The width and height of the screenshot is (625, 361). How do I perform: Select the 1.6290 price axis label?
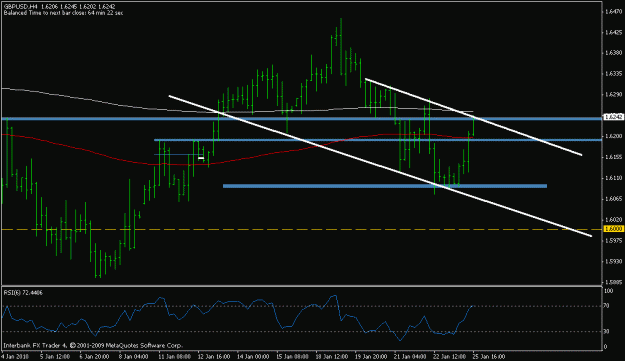click(x=613, y=94)
